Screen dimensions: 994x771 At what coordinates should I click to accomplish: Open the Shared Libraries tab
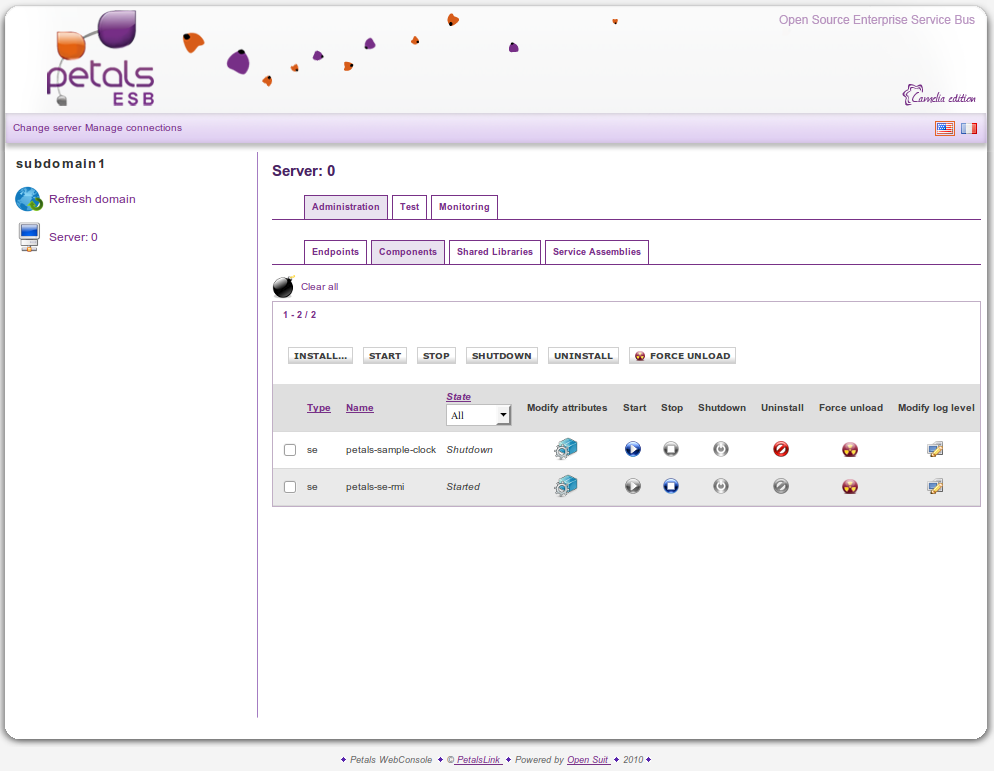[x=494, y=252]
